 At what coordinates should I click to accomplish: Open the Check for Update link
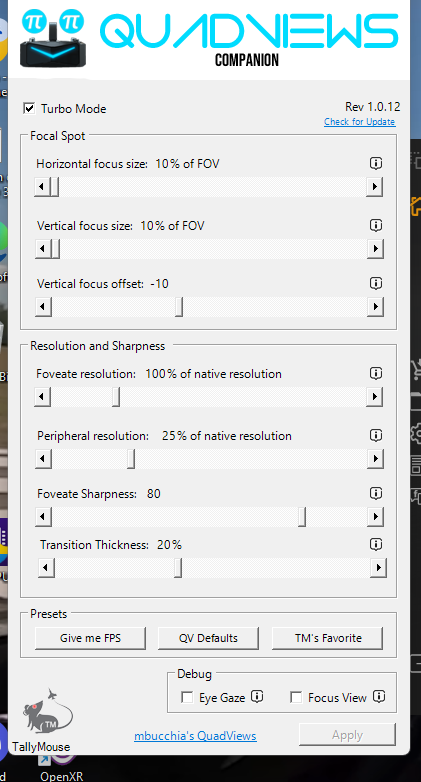(359, 122)
